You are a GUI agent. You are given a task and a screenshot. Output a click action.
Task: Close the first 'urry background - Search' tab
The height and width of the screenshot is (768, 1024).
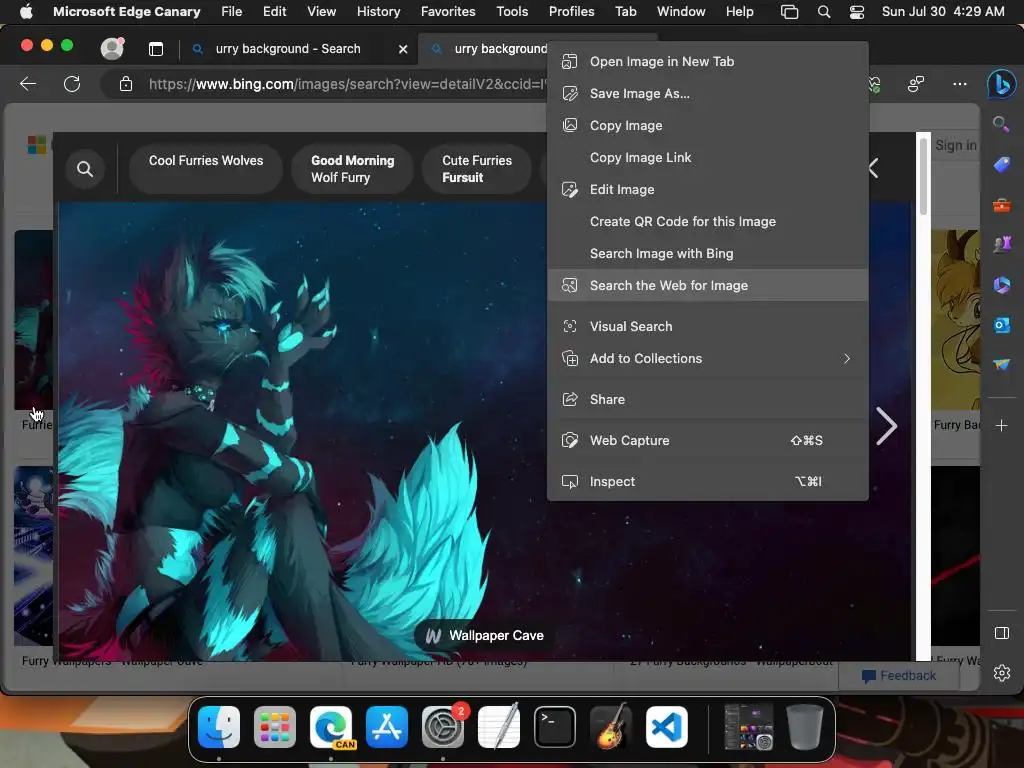403,49
